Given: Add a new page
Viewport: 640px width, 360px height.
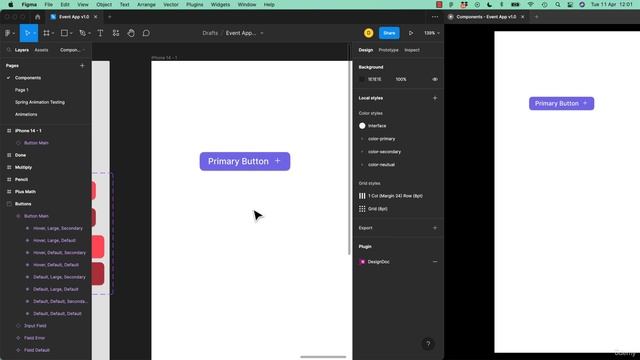Looking at the screenshot, I should click(82, 65).
